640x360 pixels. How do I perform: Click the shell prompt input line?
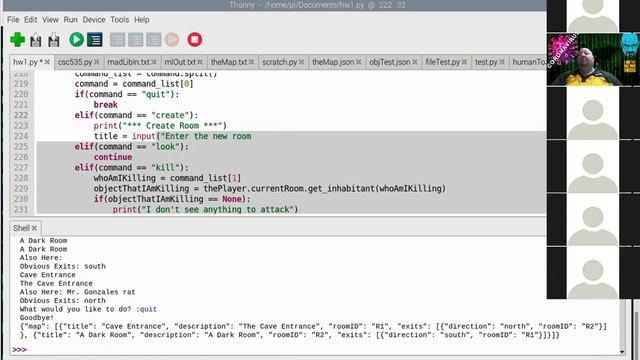(318, 350)
